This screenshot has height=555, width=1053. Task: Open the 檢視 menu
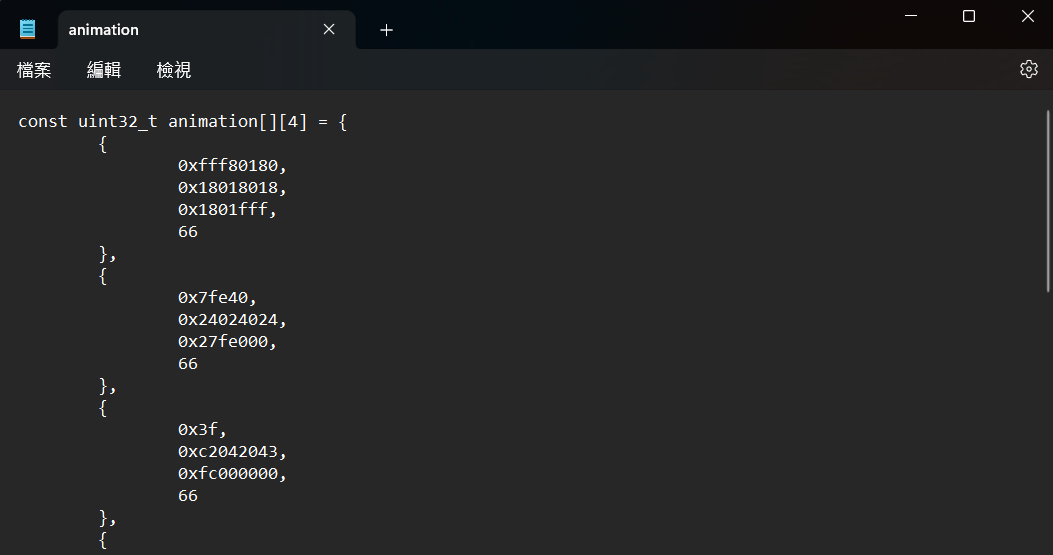[173, 70]
